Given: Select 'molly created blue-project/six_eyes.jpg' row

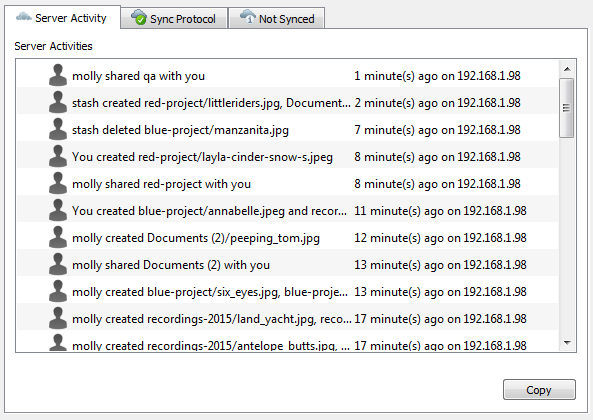Looking at the screenshot, I should (287, 291).
